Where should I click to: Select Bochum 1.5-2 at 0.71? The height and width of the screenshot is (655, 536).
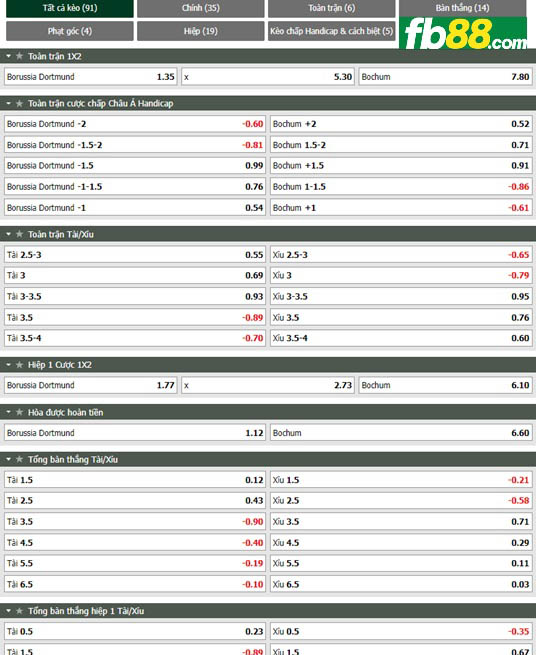(401, 145)
